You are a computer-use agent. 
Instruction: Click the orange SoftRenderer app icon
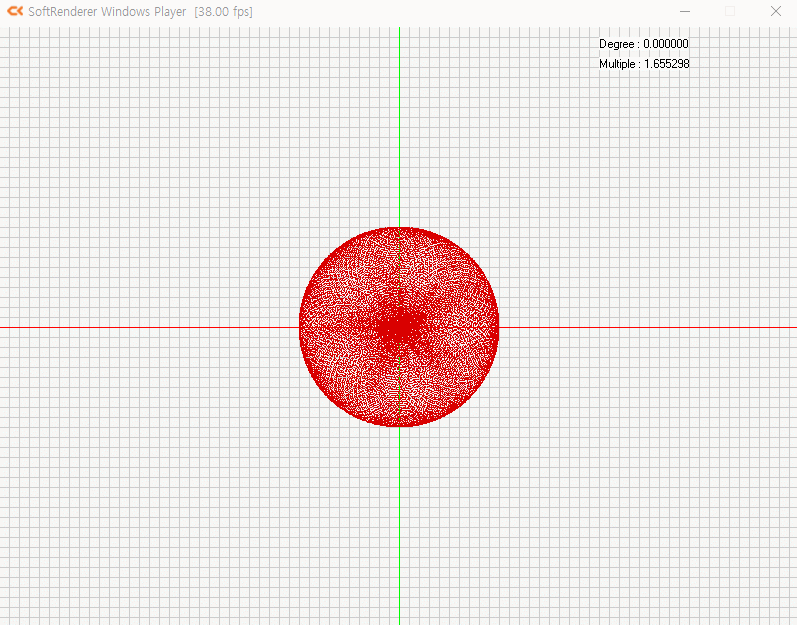click(15, 11)
